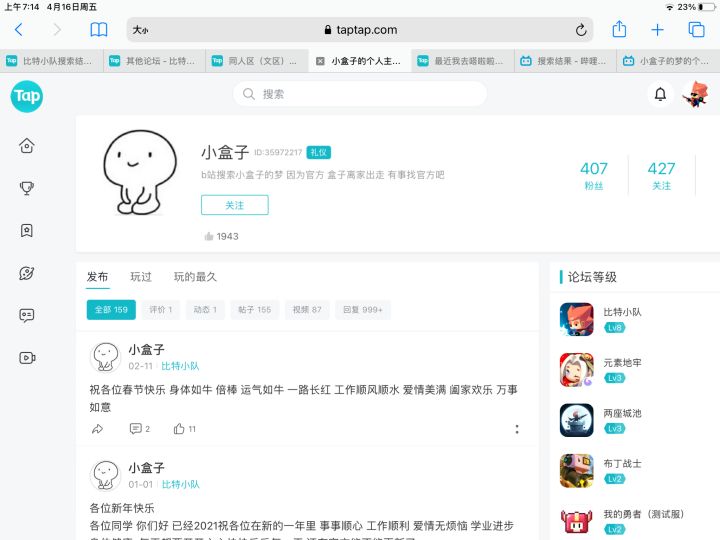Like the 02-11 post
720x540 pixels.
(185, 429)
